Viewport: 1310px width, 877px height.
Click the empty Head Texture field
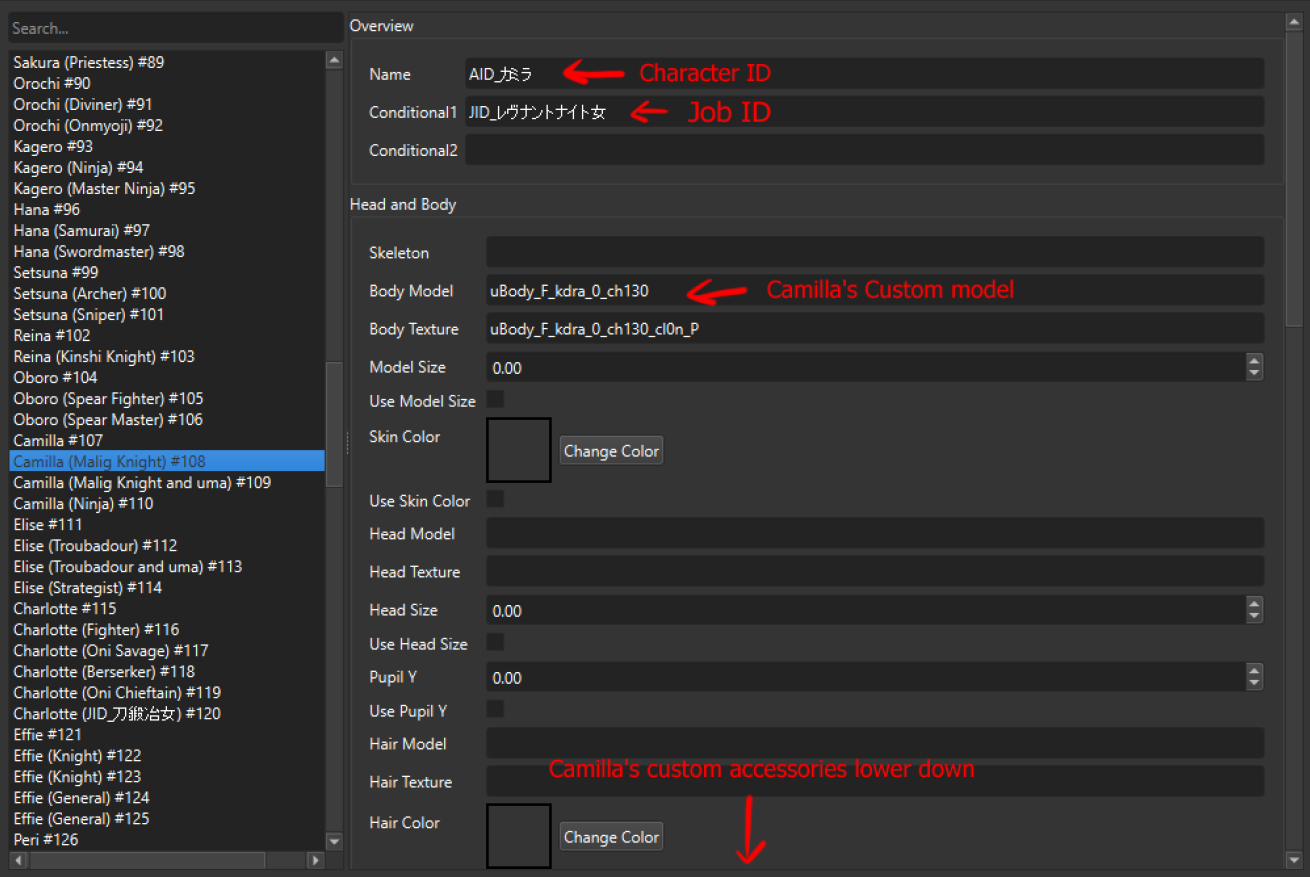pyautogui.click(x=875, y=571)
